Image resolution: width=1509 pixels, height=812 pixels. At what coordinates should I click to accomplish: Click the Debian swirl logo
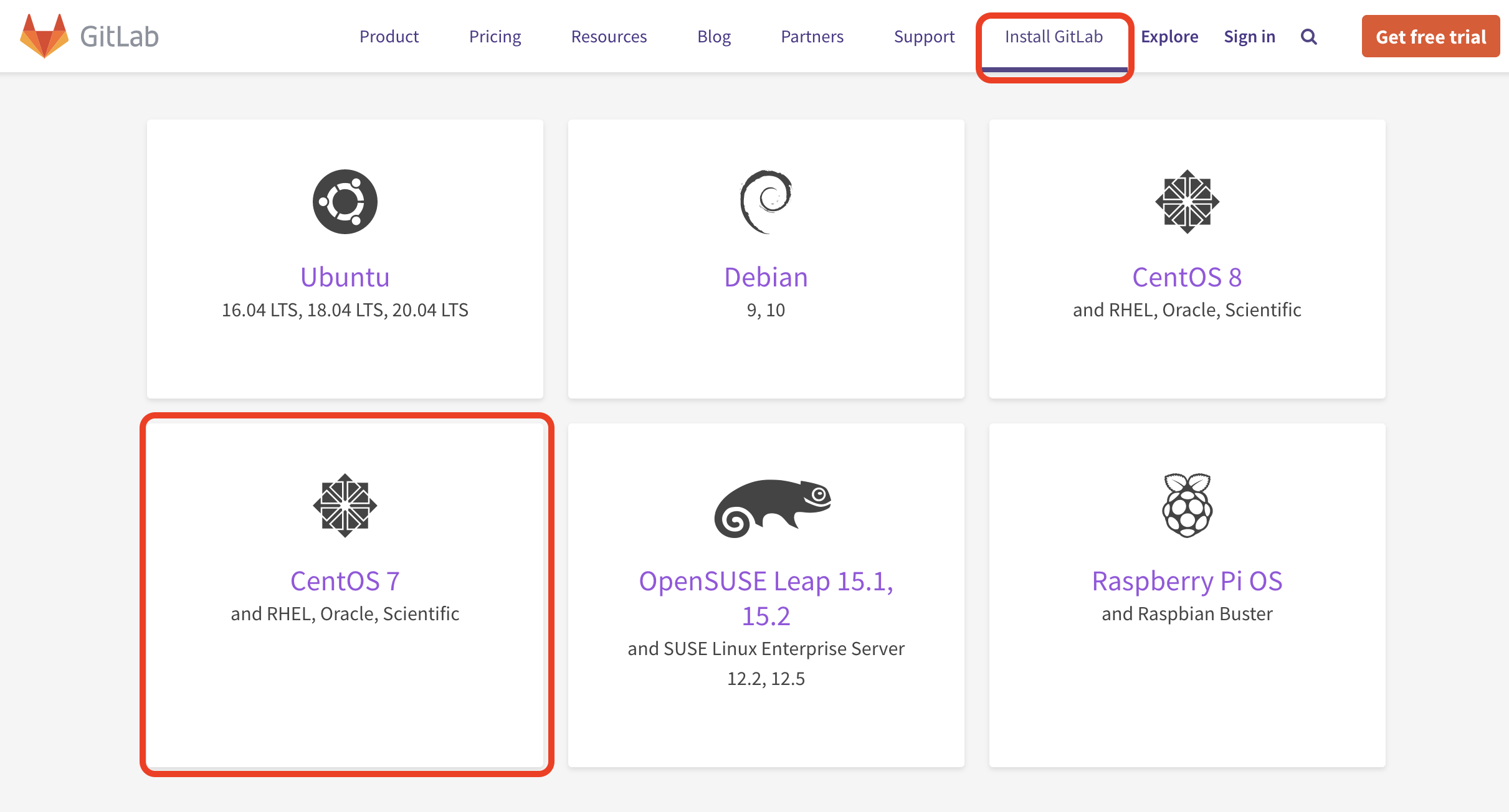[766, 202]
